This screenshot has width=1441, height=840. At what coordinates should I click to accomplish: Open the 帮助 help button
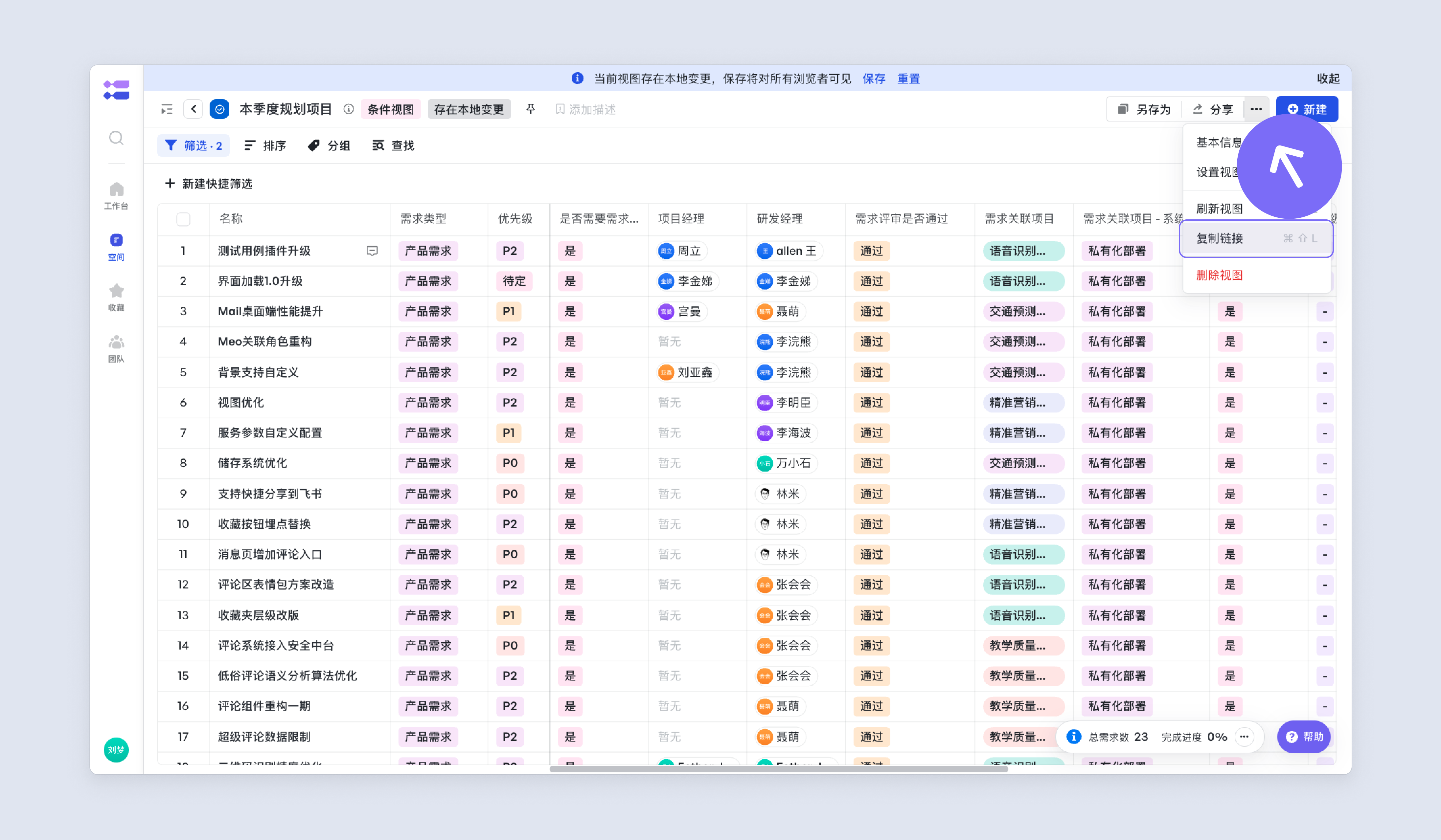pyautogui.click(x=1304, y=737)
